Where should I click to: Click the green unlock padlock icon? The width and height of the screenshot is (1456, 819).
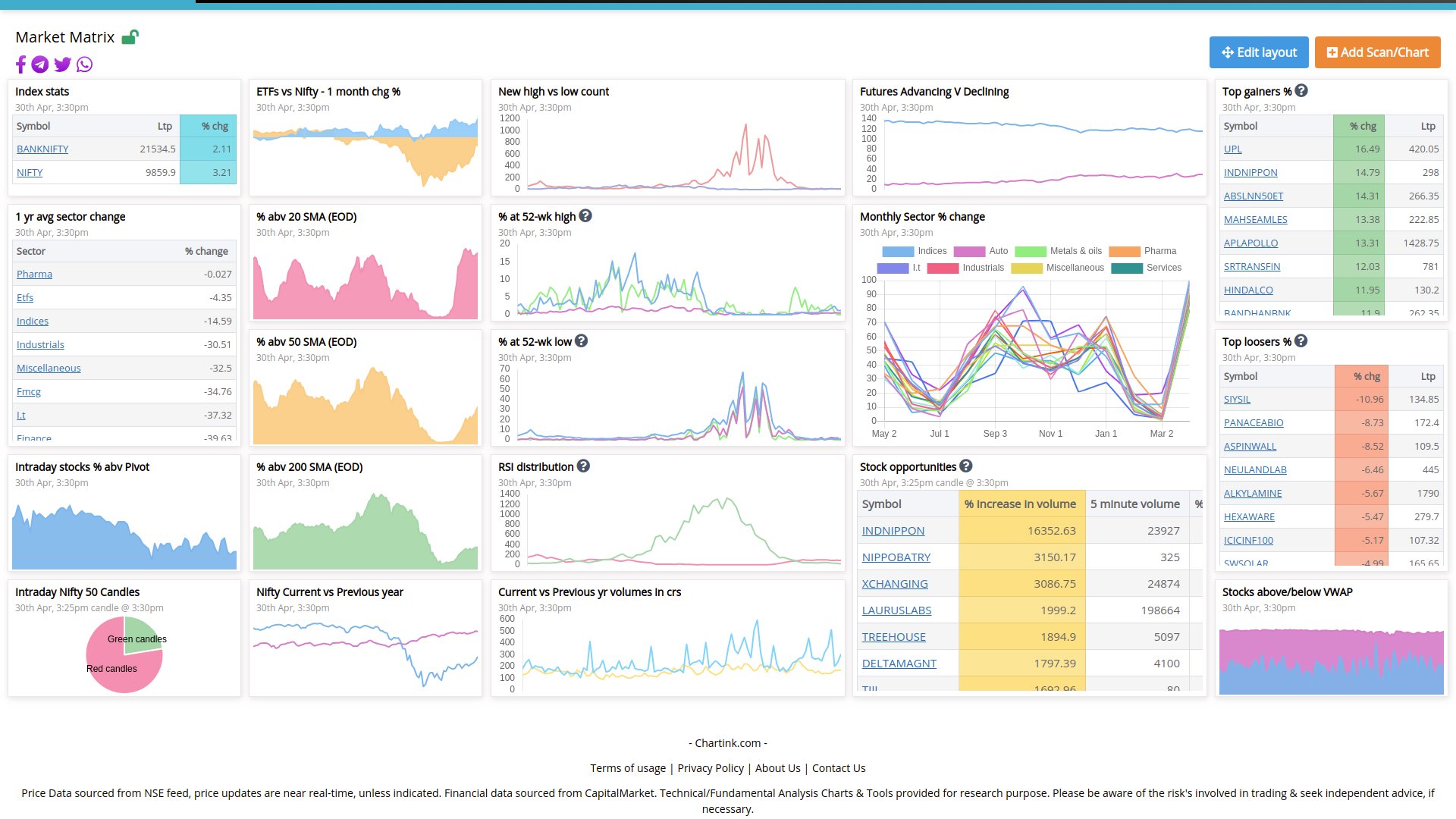coord(130,36)
